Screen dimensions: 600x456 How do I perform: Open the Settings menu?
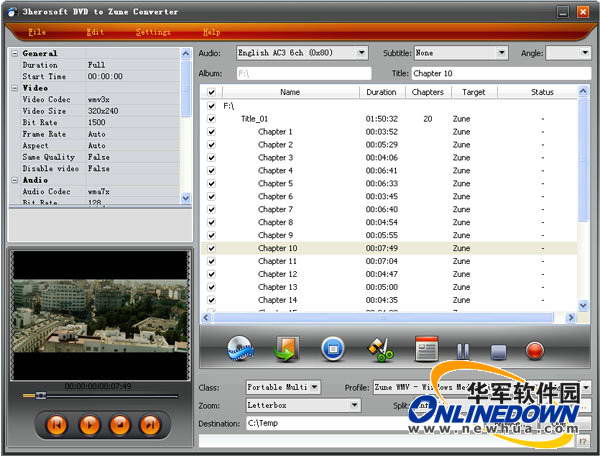click(153, 32)
